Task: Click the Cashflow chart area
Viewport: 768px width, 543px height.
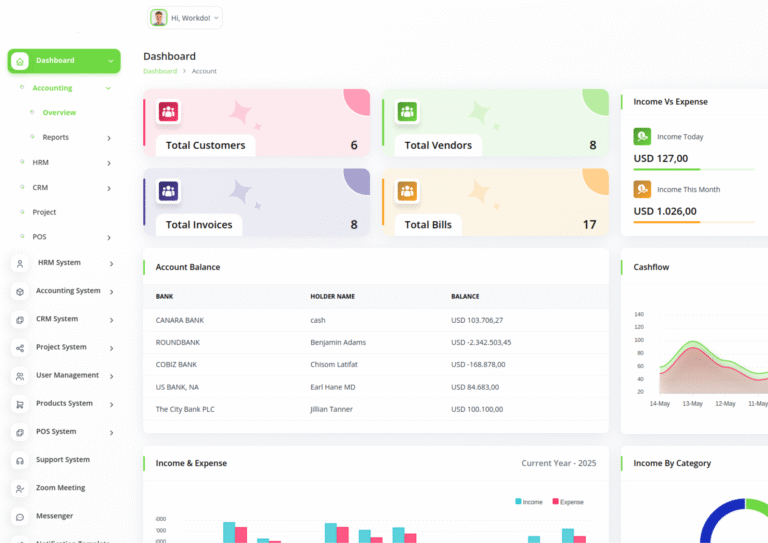Action: (x=713, y=365)
